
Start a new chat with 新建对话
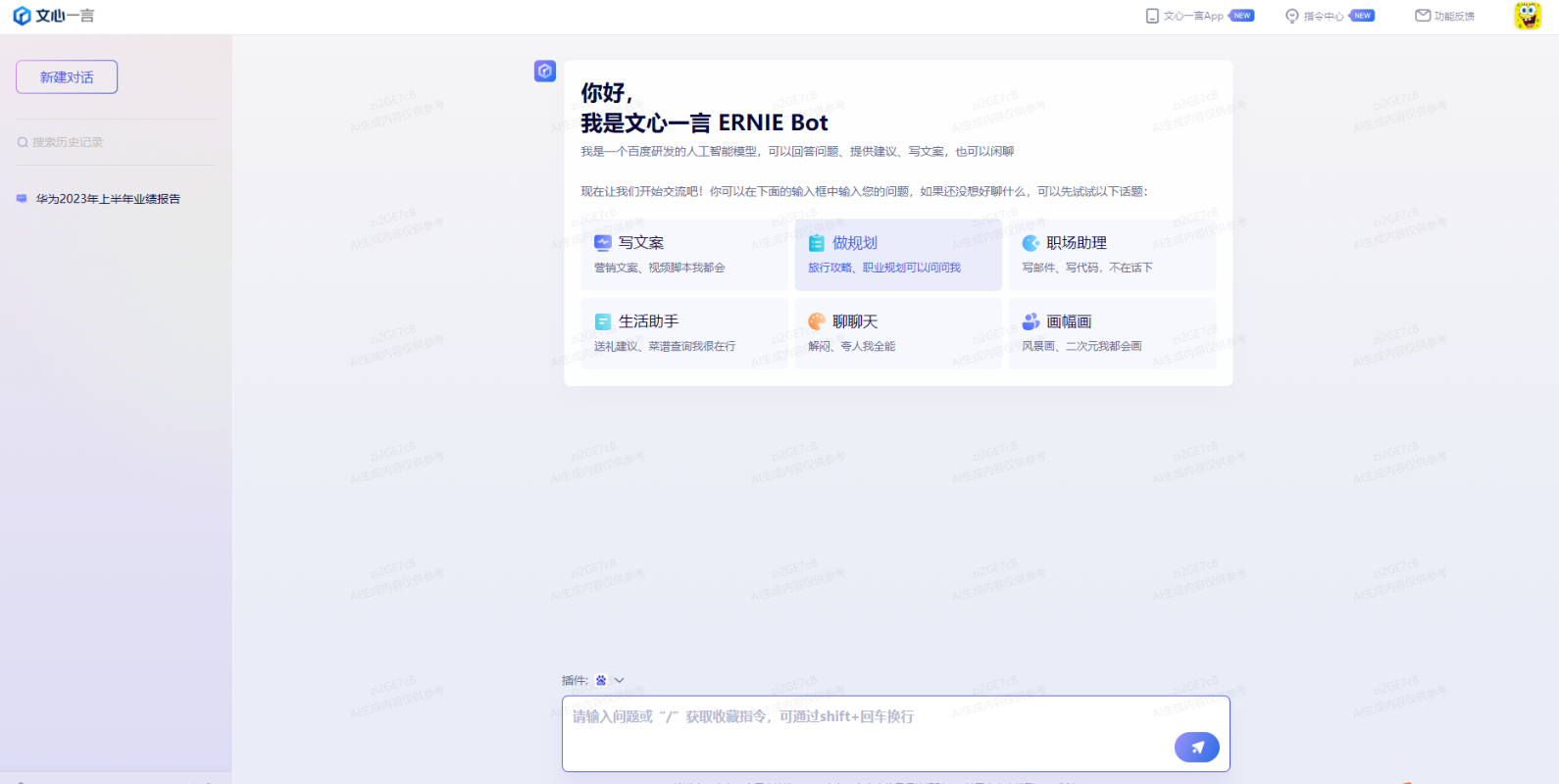[67, 77]
